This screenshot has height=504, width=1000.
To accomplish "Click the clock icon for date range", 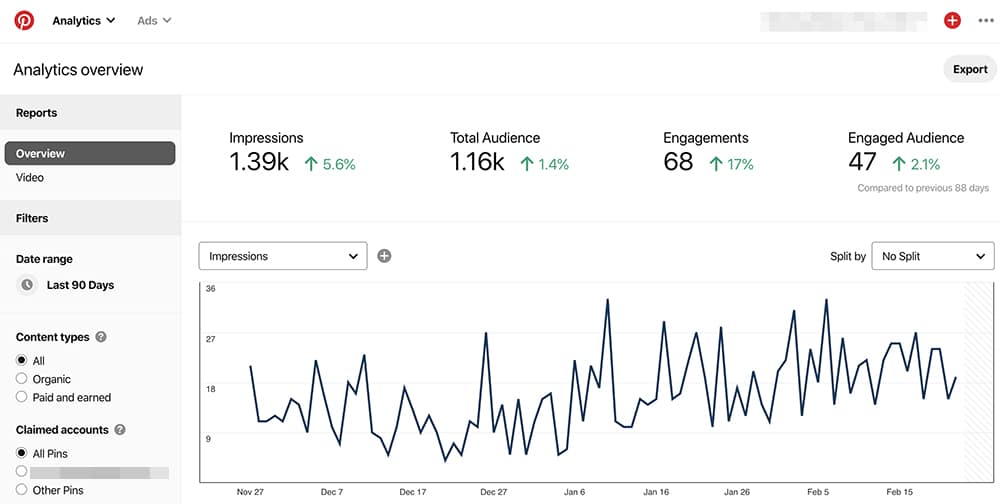I will [x=27, y=285].
